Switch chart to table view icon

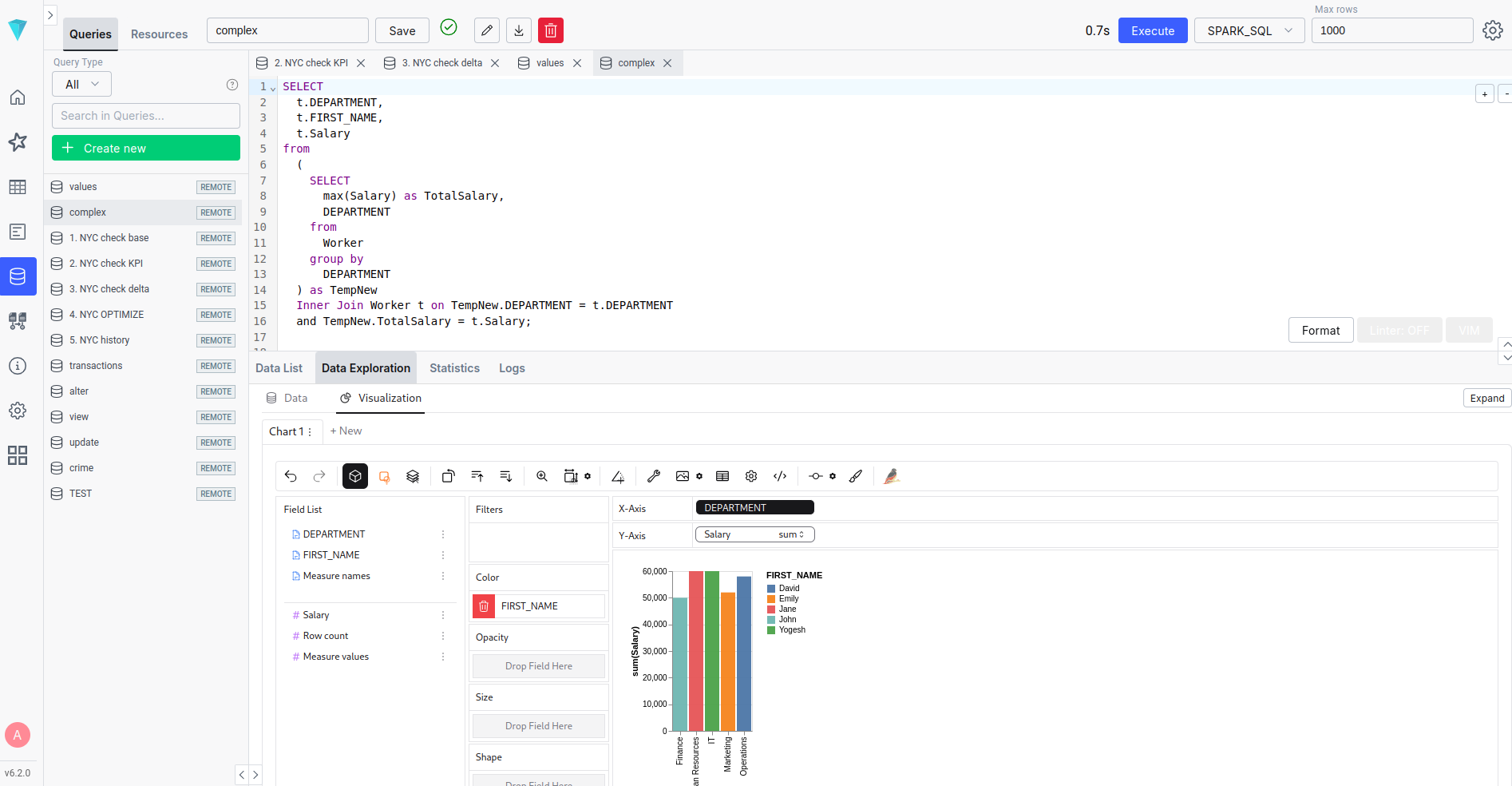[x=722, y=476]
